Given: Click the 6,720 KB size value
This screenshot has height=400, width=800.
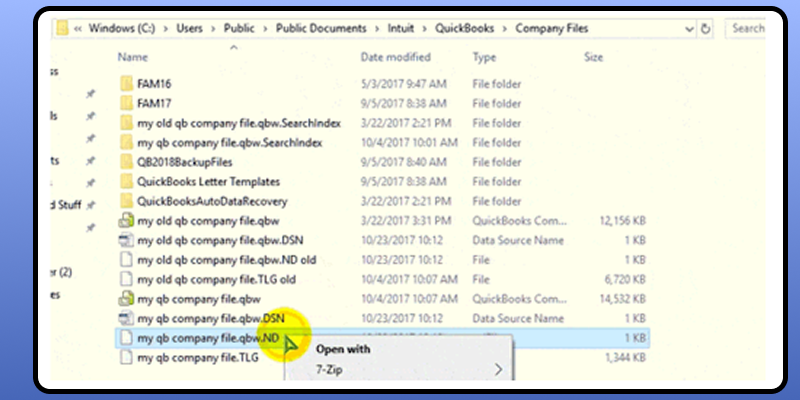Looking at the screenshot, I should (625, 280).
